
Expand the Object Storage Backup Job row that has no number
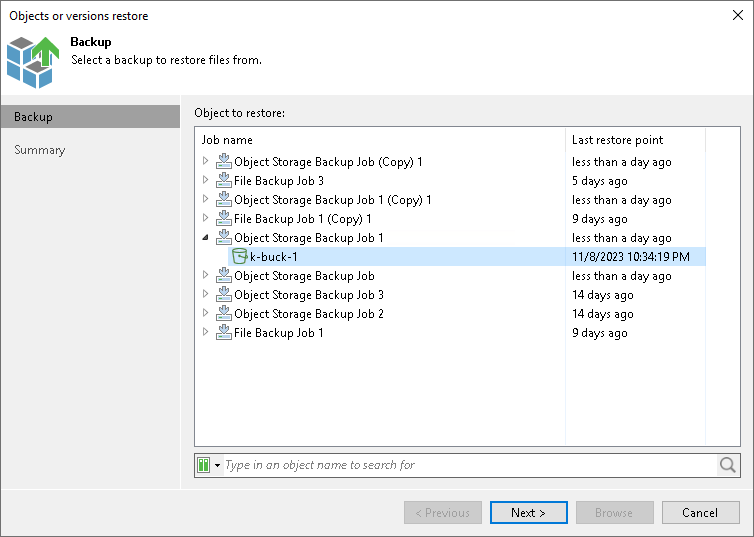tap(205, 275)
